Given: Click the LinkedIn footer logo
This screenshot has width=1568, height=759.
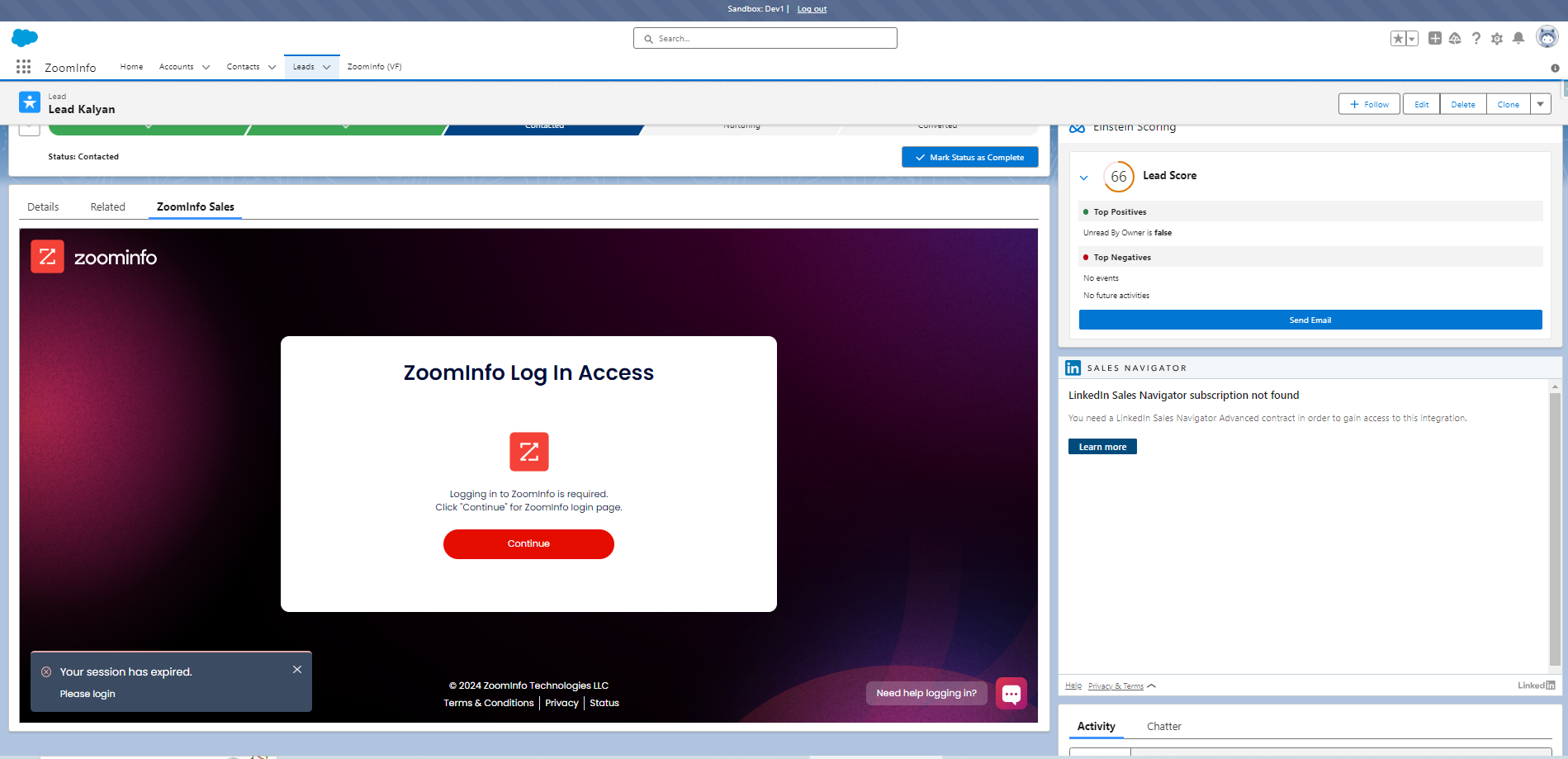Looking at the screenshot, I should [1537, 685].
